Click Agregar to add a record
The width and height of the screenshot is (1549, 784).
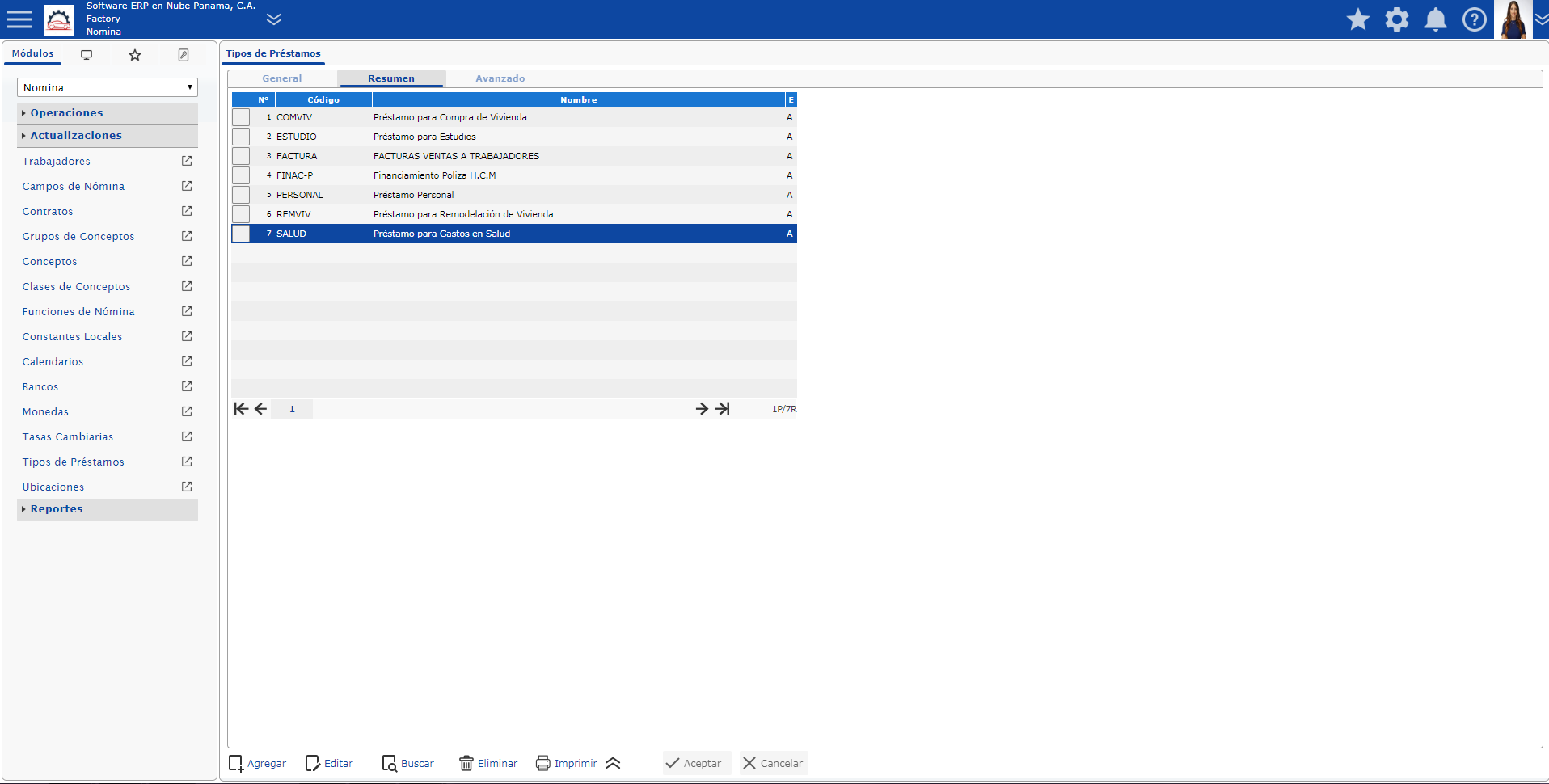258,763
